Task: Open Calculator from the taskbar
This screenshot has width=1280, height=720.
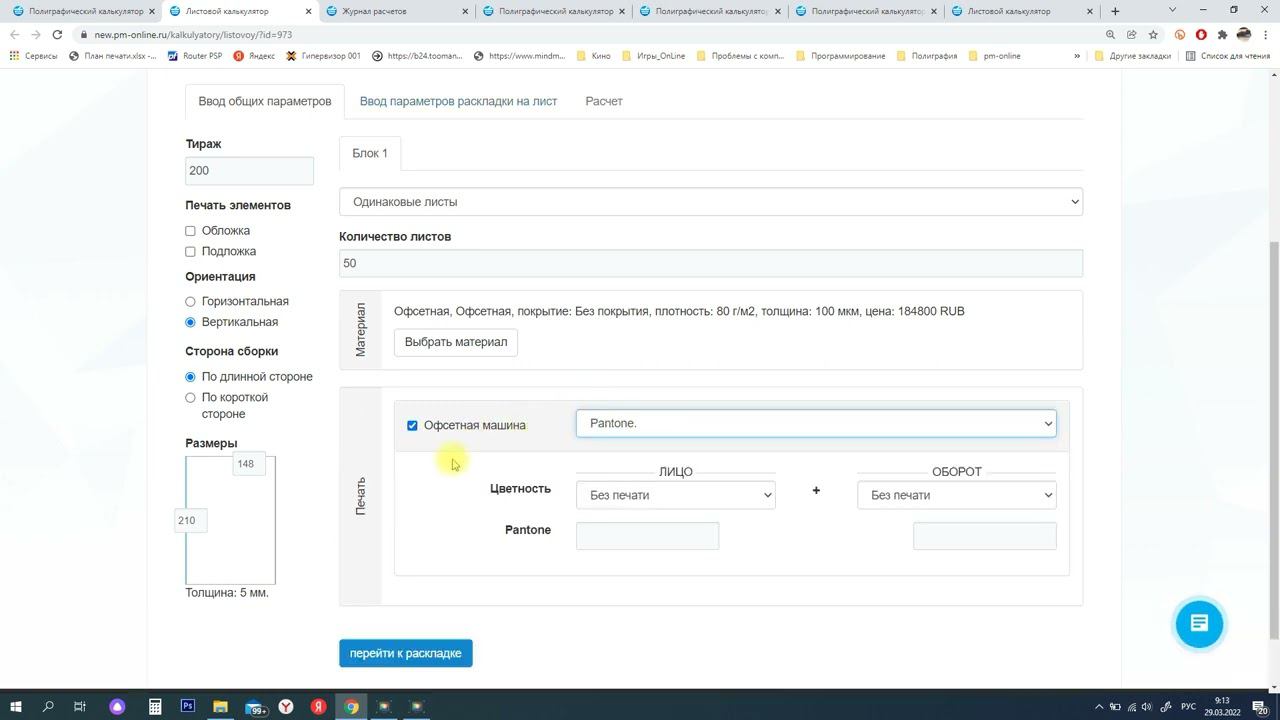Action: pyautogui.click(x=155, y=707)
